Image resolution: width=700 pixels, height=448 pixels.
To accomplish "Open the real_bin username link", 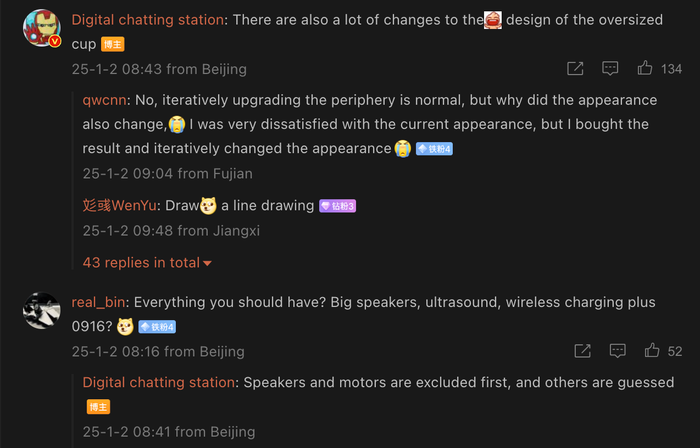I will [x=98, y=303].
